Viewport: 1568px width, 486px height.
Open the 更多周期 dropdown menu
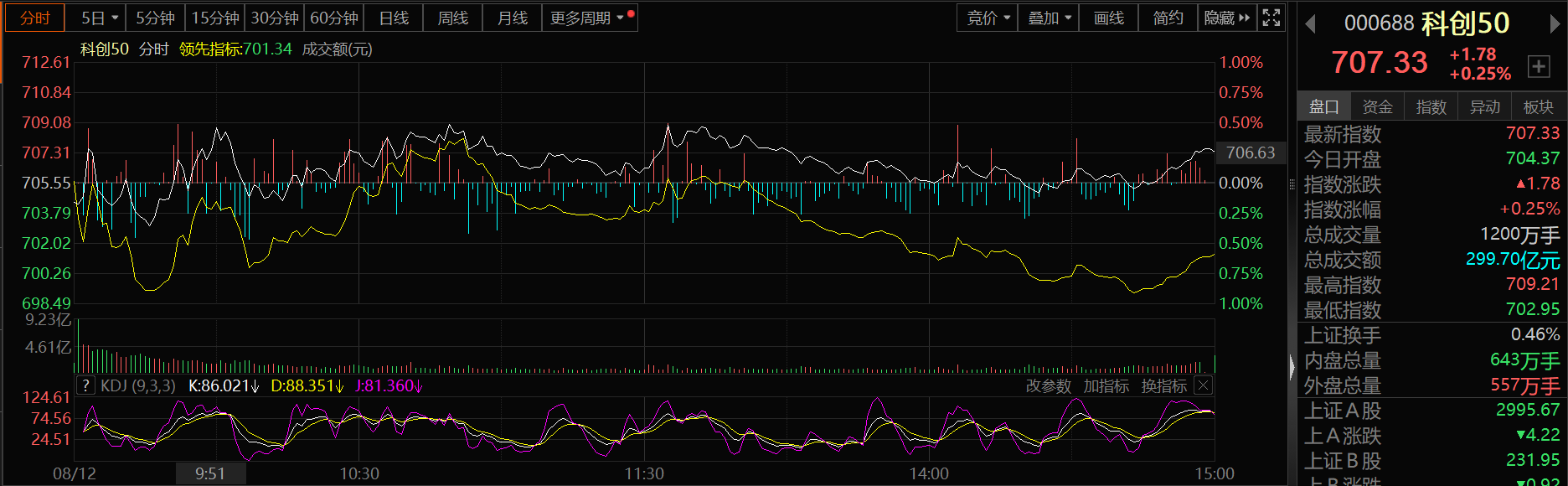click(588, 18)
